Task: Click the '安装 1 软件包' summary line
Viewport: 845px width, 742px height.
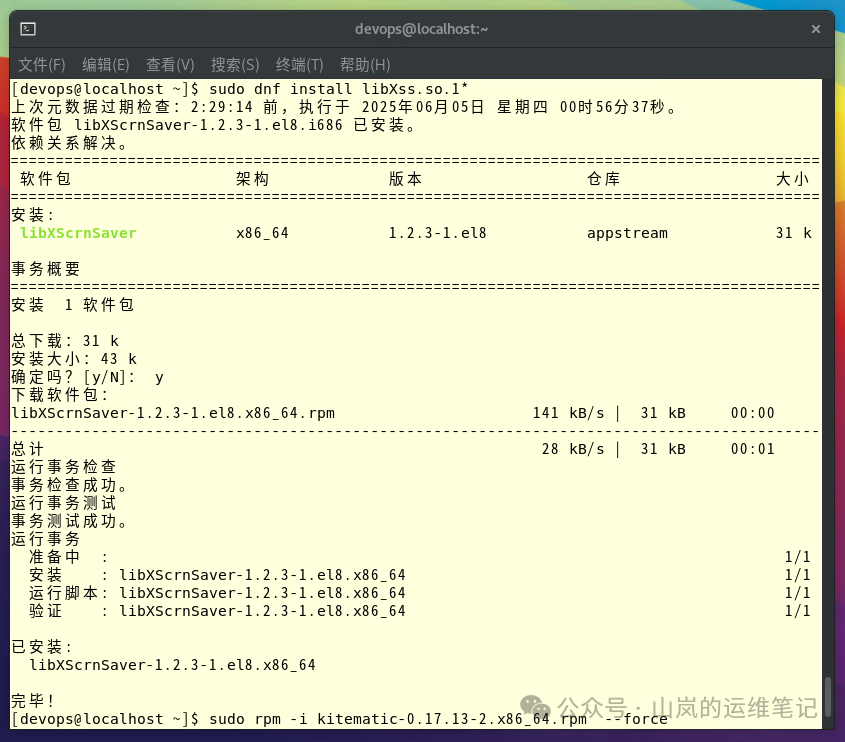Action: 73,304
